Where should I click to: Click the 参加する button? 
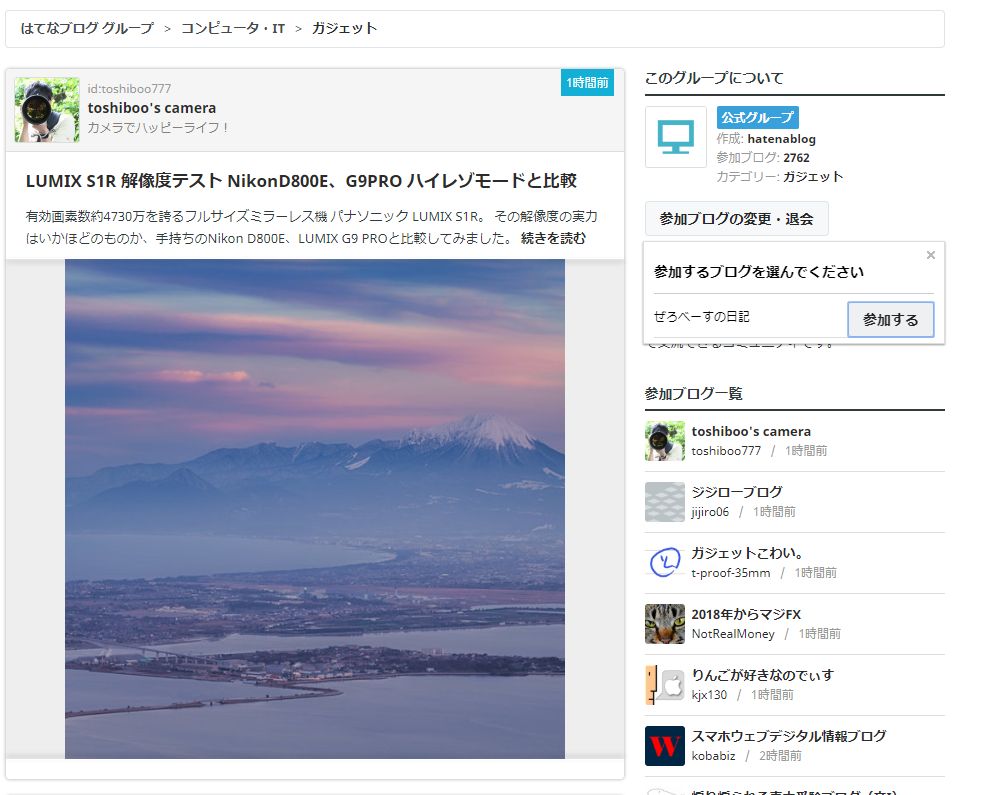pos(890,320)
